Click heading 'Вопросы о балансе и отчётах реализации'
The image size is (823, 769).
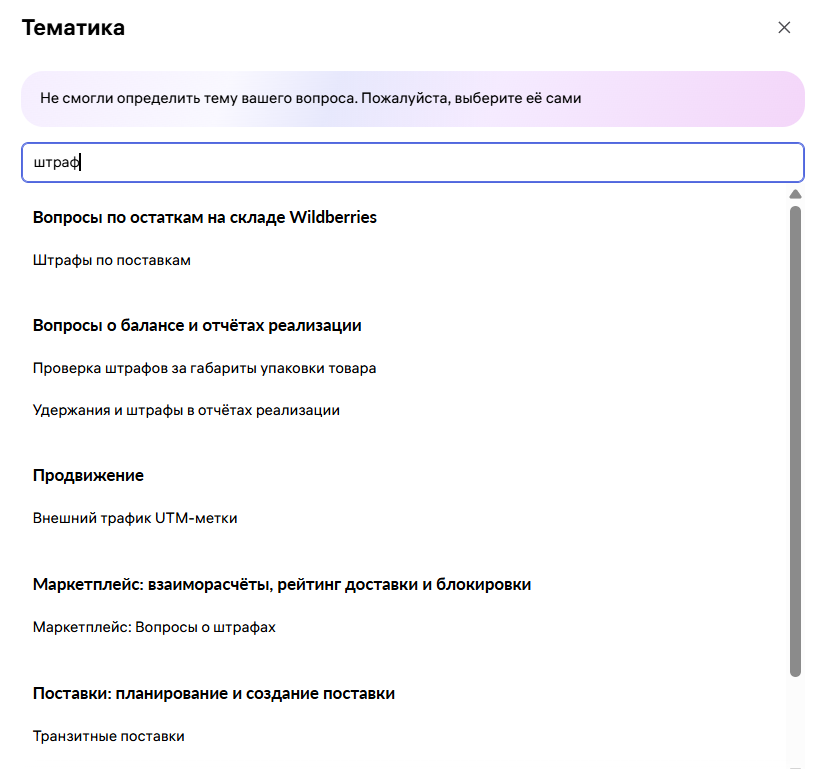coord(197,325)
